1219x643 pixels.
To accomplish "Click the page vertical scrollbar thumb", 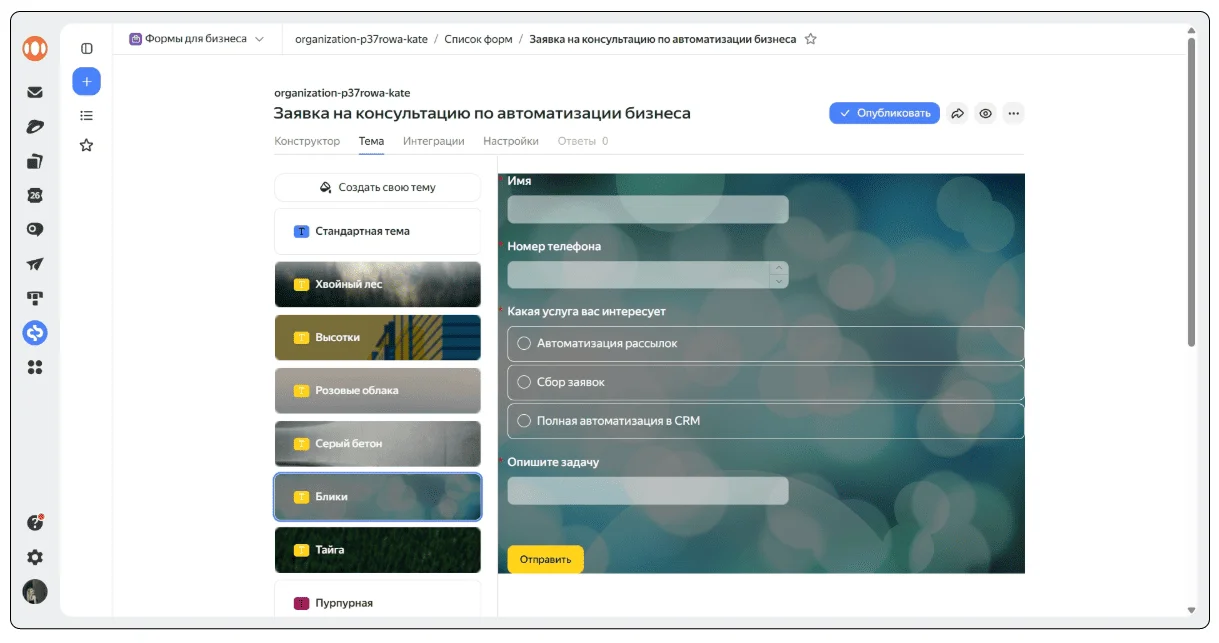I will [x=1191, y=190].
